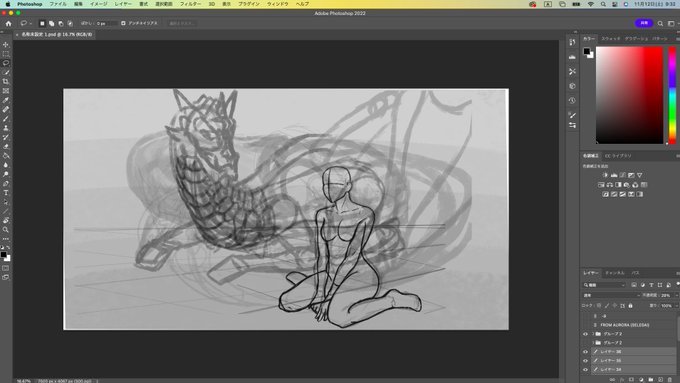680x383 pixels.
Task: Create a new layer from panel bottom
Action: (x=660, y=380)
